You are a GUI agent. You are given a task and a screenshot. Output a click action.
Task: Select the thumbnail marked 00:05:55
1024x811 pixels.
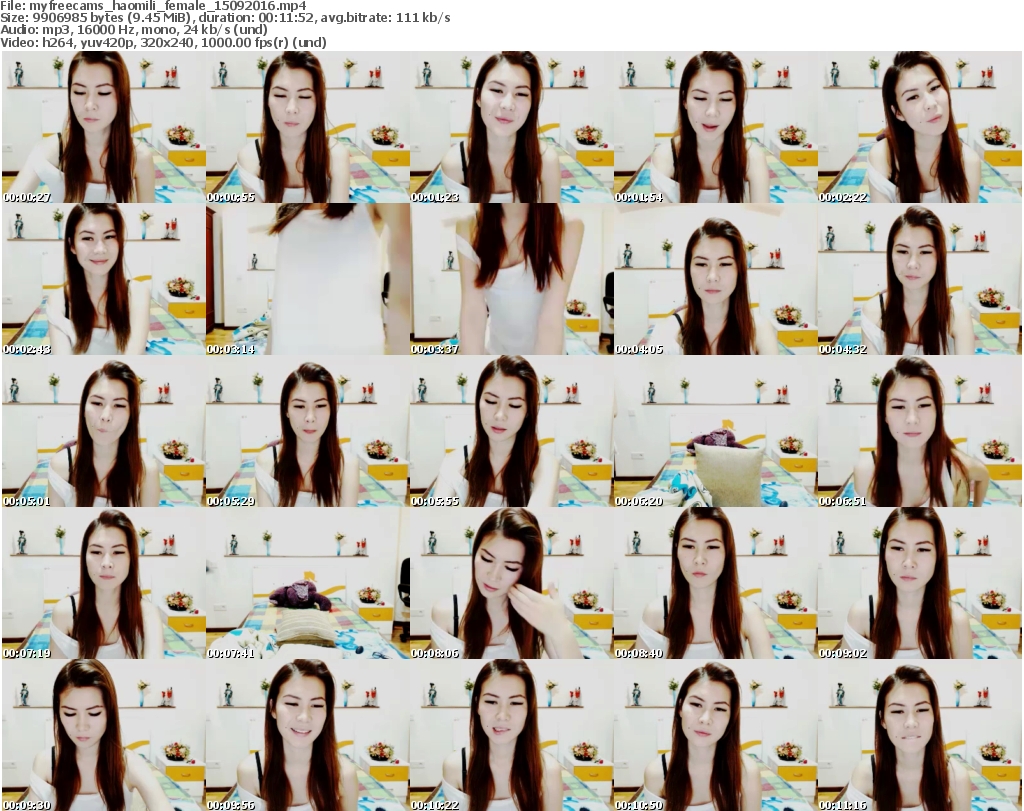point(511,431)
